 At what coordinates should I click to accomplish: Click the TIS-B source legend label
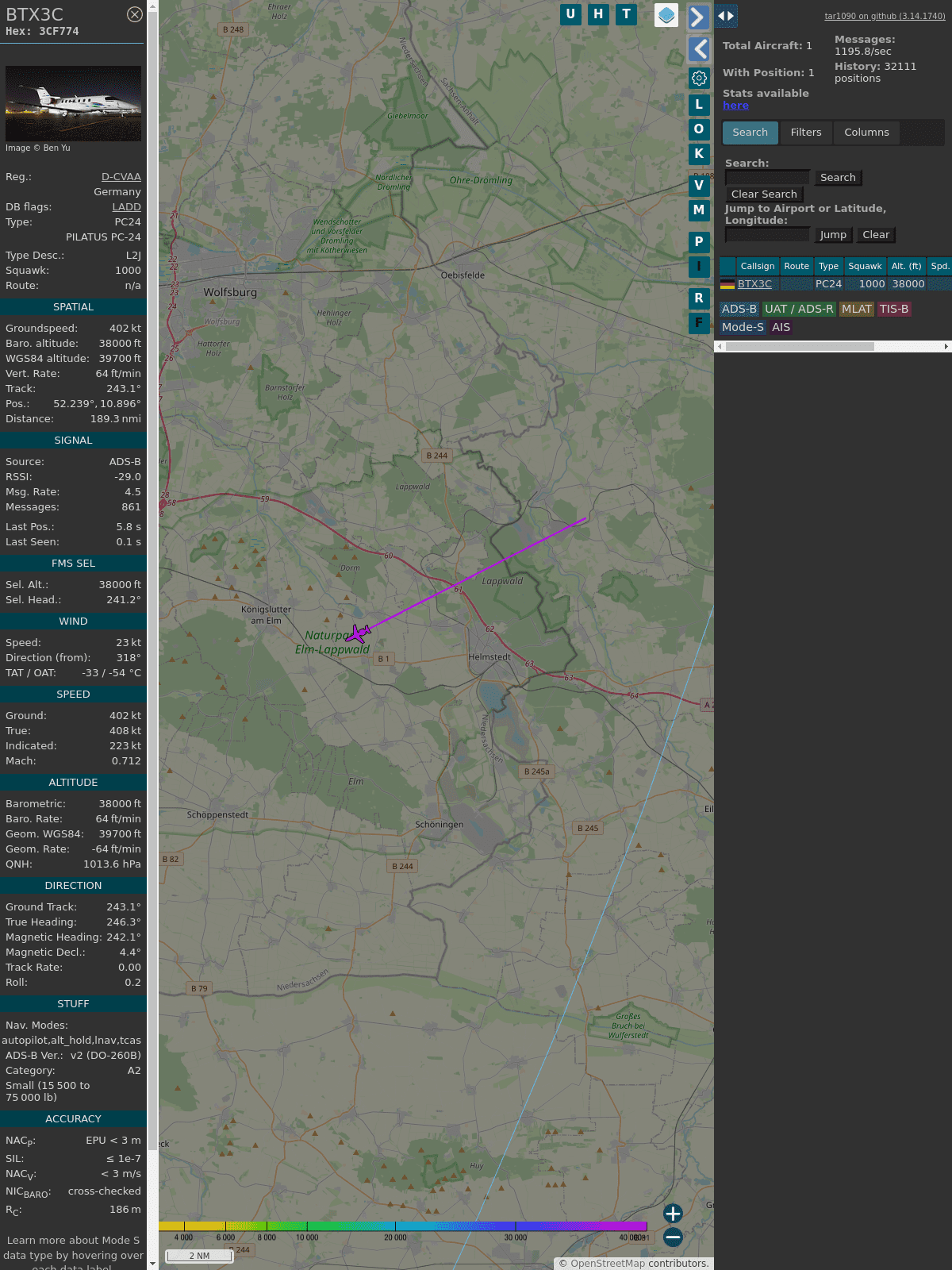click(x=894, y=310)
